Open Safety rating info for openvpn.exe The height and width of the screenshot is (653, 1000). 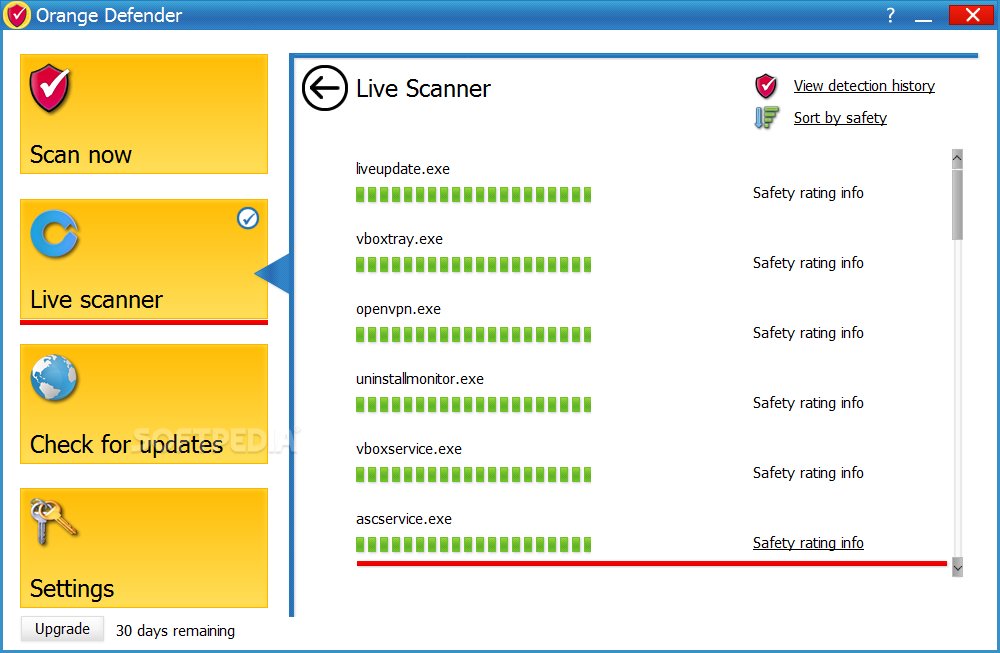(x=808, y=333)
